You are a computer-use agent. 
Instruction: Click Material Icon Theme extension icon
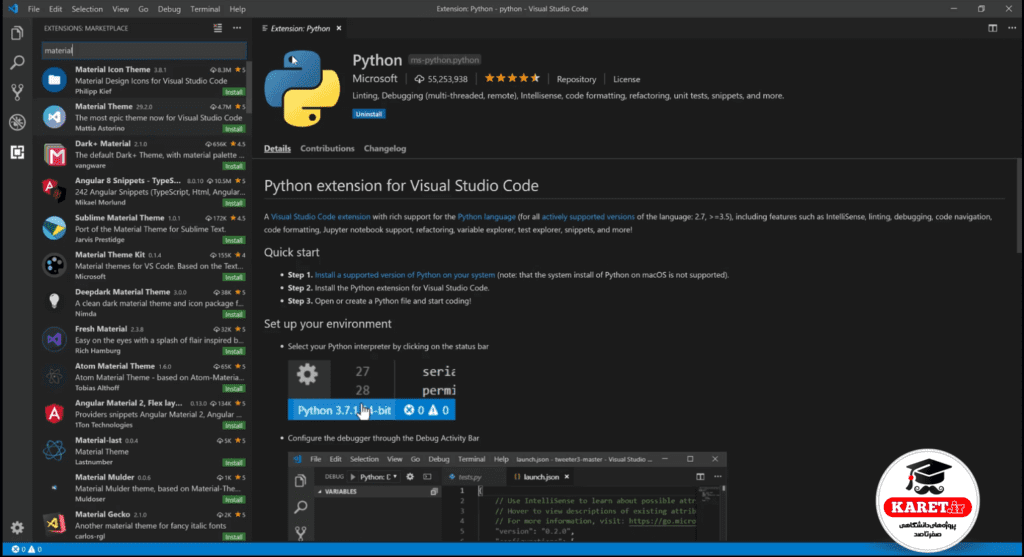tap(54, 80)
